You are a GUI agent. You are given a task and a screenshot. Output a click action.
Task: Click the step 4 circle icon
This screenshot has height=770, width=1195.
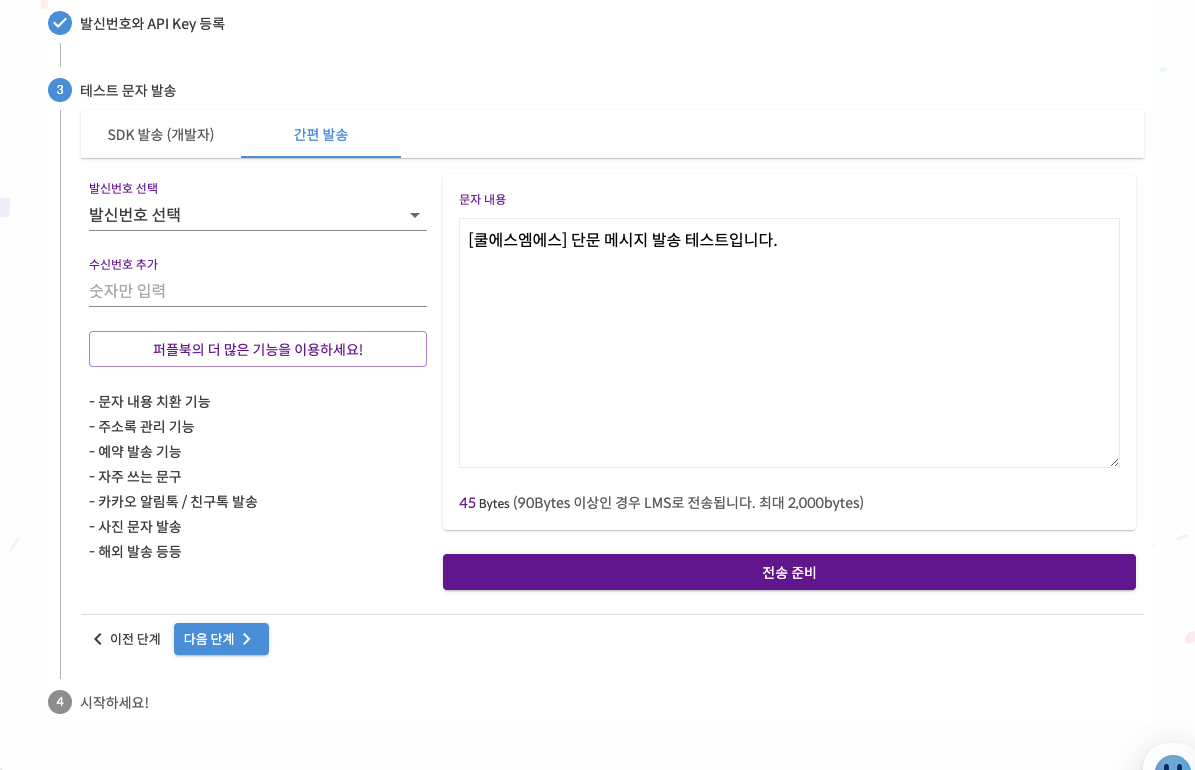pyautogui.click(x=59, y=701)
